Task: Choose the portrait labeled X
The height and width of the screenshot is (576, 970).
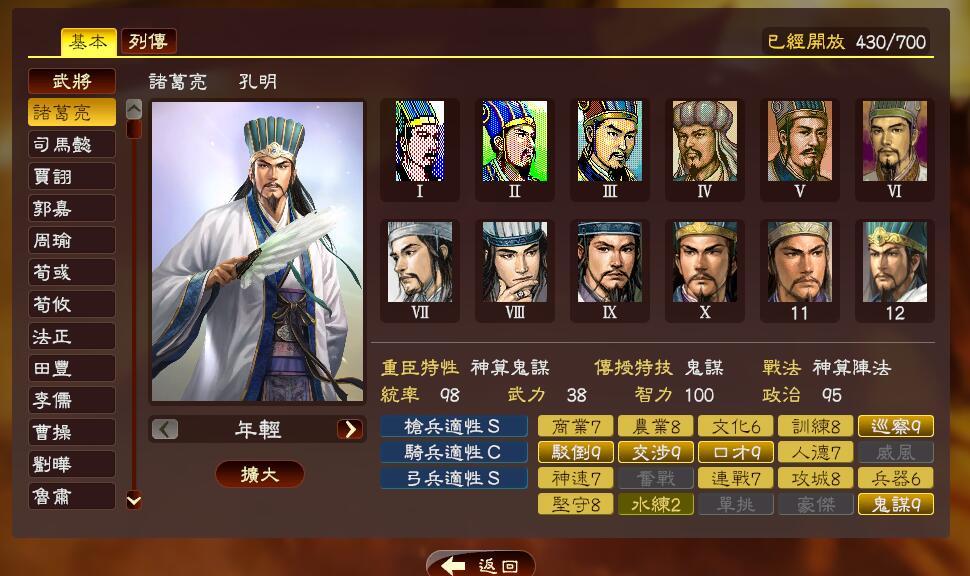Action: pyautogui.click(x=705, y=270)
